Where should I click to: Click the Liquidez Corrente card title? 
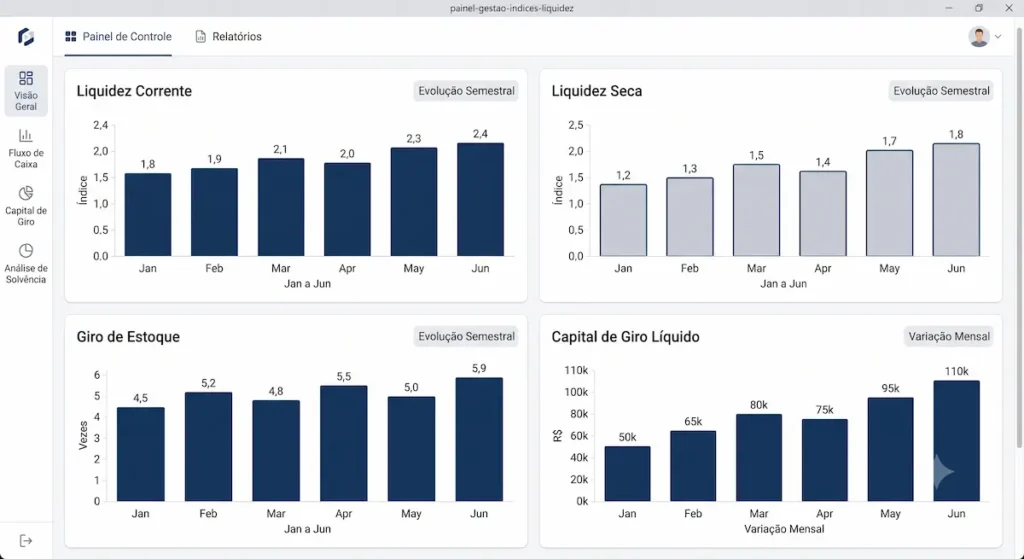(134, 91)
